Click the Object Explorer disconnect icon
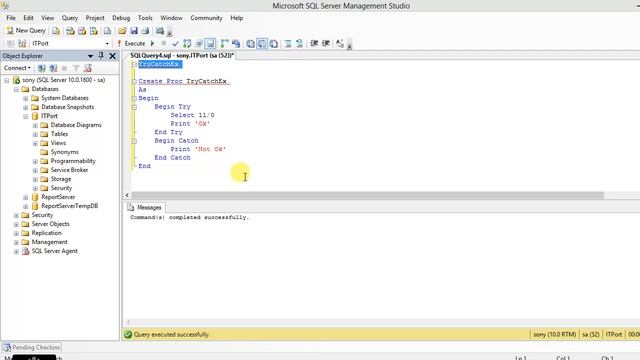Screen dimensions: 640x360 pyautogui.click(x=53, y=68)
